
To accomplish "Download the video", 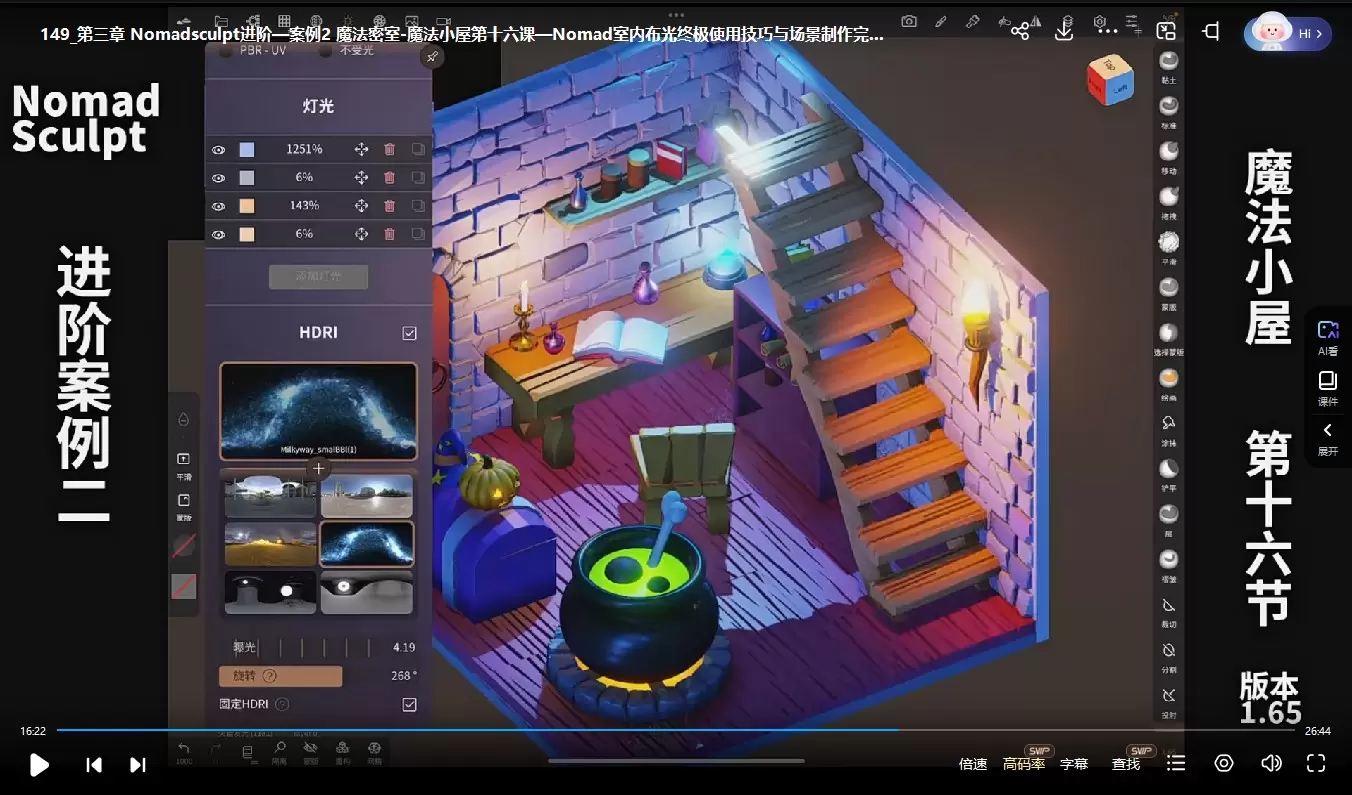I will coord(1064,32).
